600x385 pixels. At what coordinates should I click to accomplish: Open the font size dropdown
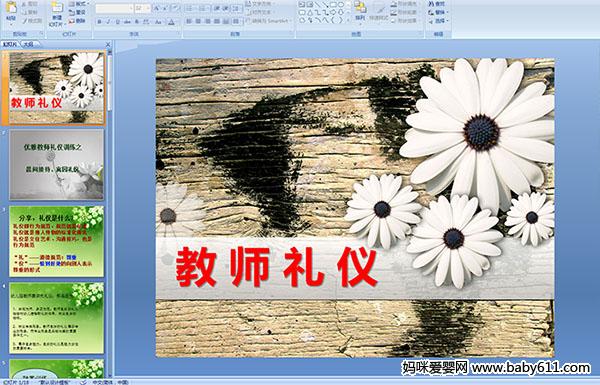coord(143,8)
